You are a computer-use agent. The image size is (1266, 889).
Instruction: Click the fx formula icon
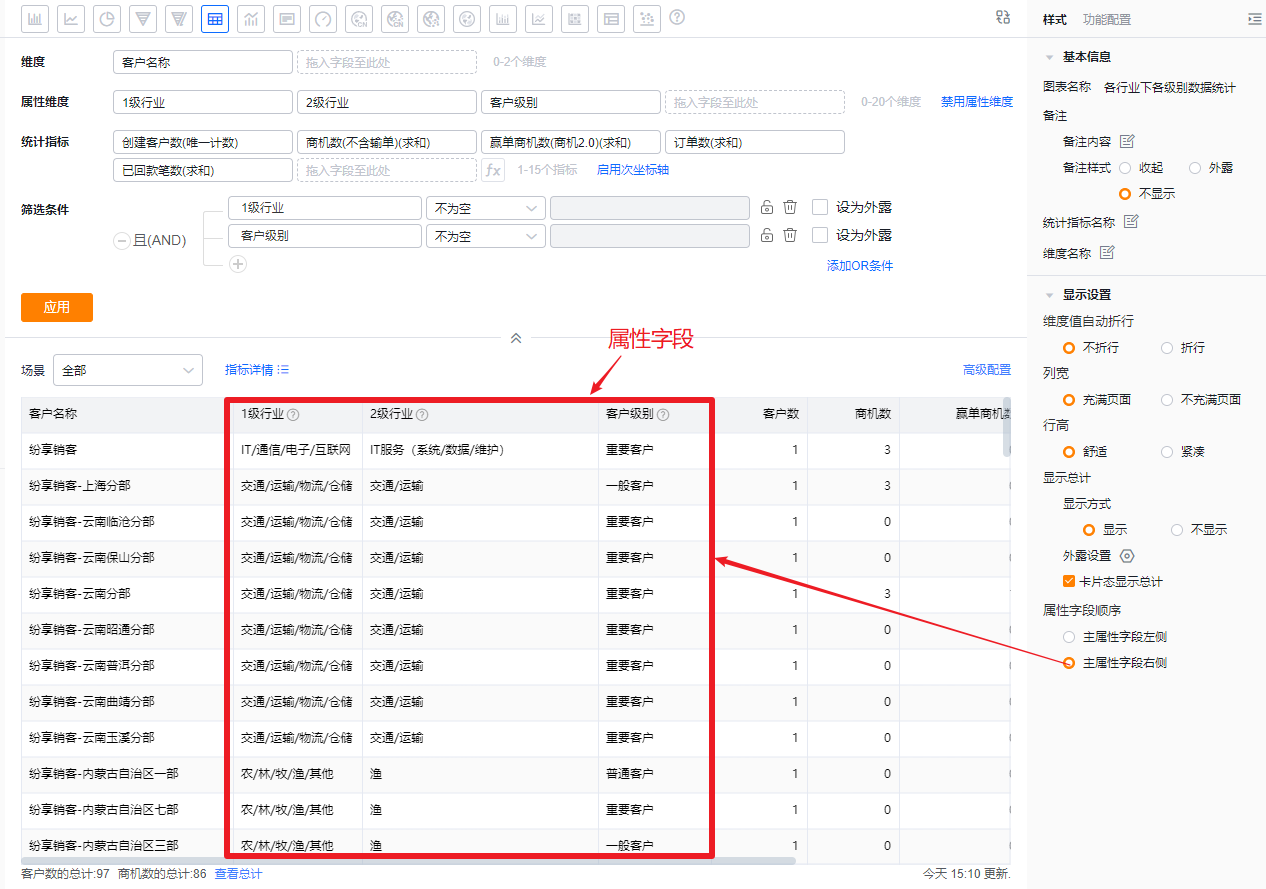[x=493, y=170]
